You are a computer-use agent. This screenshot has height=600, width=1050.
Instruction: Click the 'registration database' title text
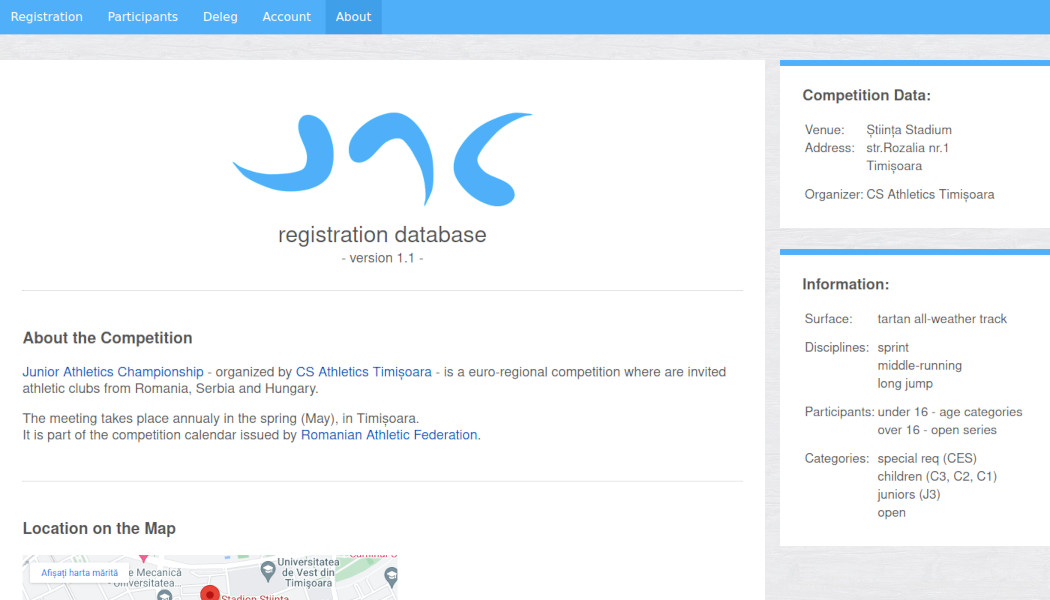382,235
